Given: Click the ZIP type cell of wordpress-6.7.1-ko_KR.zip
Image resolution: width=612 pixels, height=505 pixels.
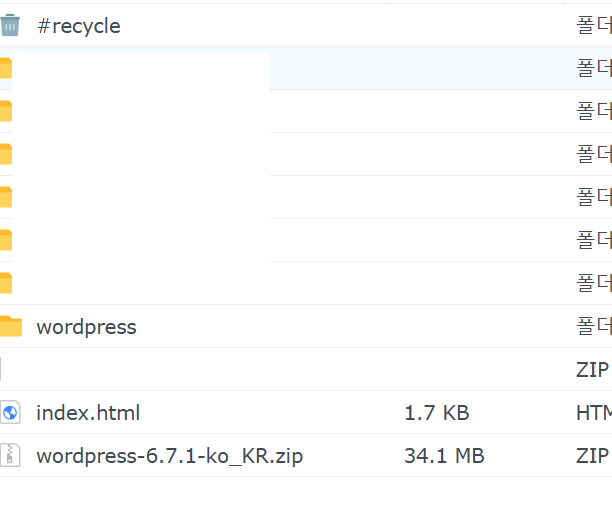Looking at the screenshot, I should 592,455.
